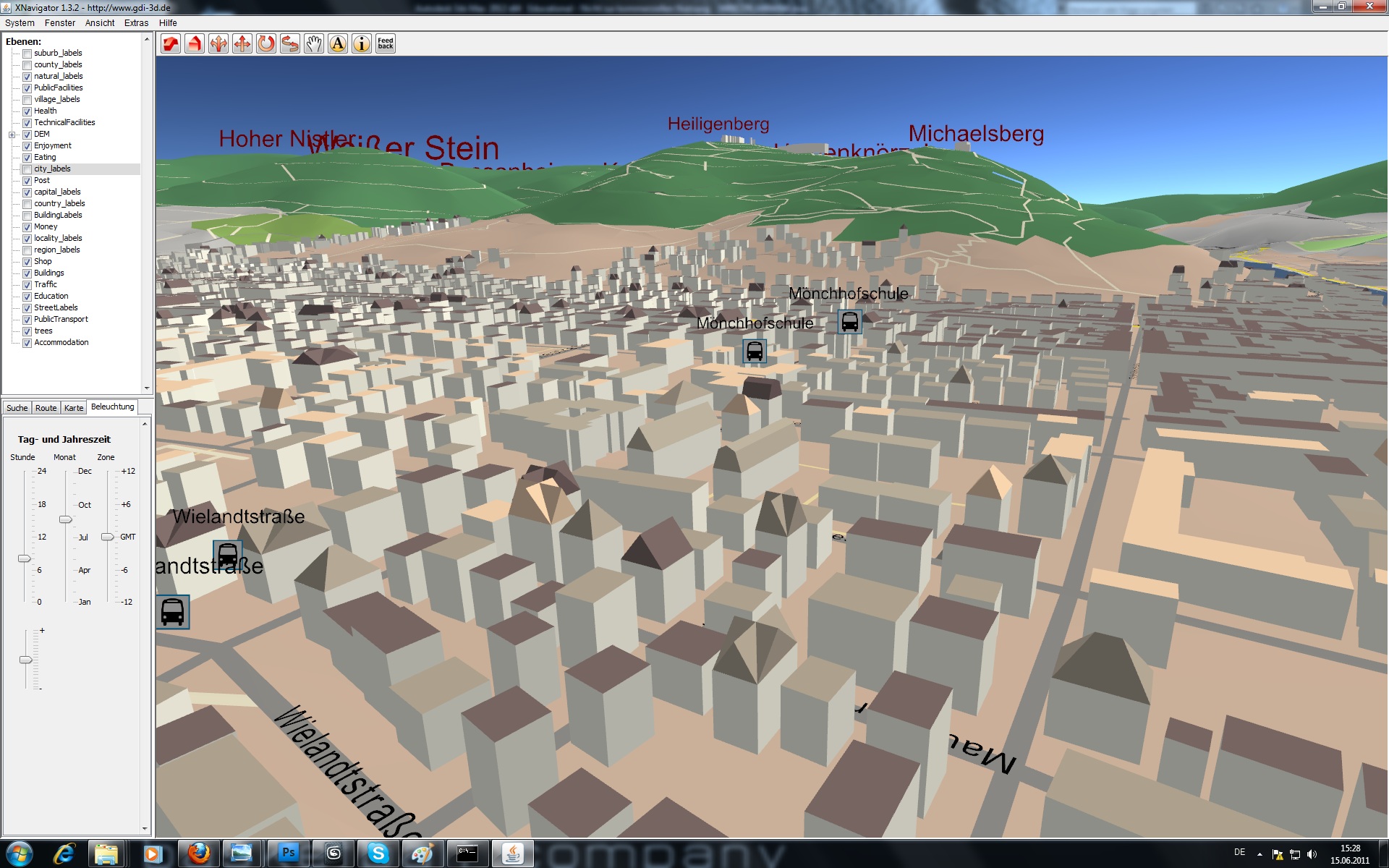1389x868 pixels.
Task: Select the hand pan tool
Action: click(x=314, y=44)
